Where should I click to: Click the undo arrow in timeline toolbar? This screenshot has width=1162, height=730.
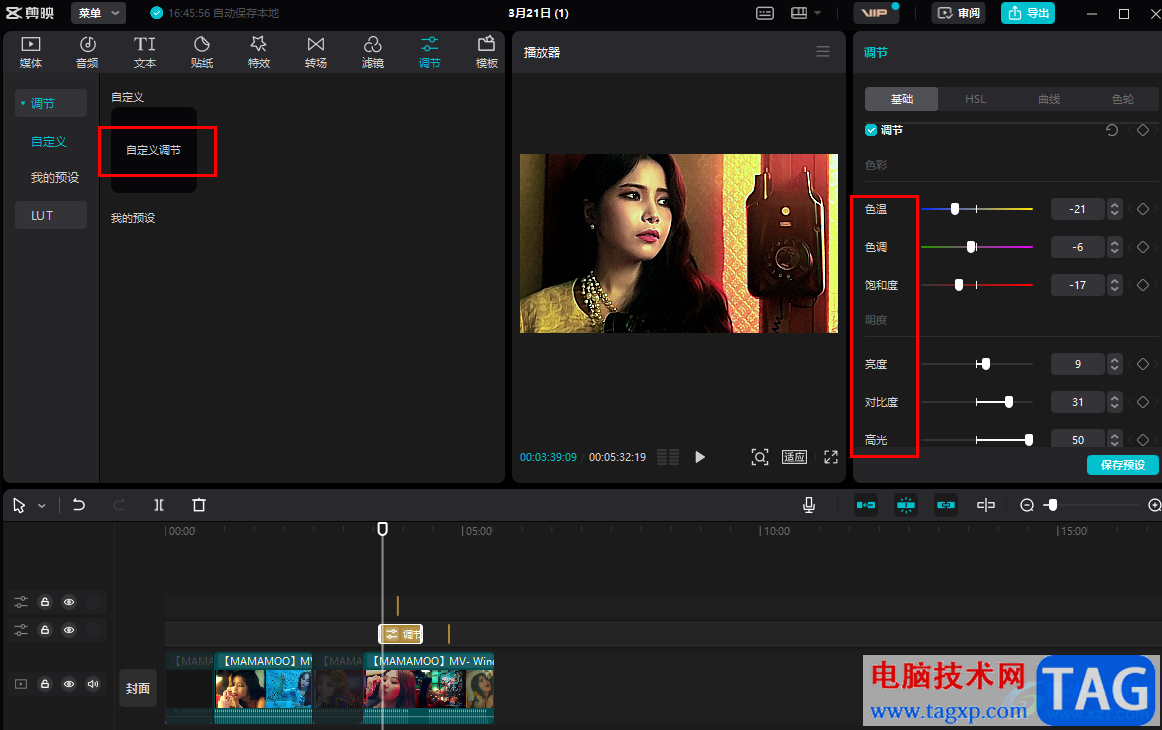(79, 505)
